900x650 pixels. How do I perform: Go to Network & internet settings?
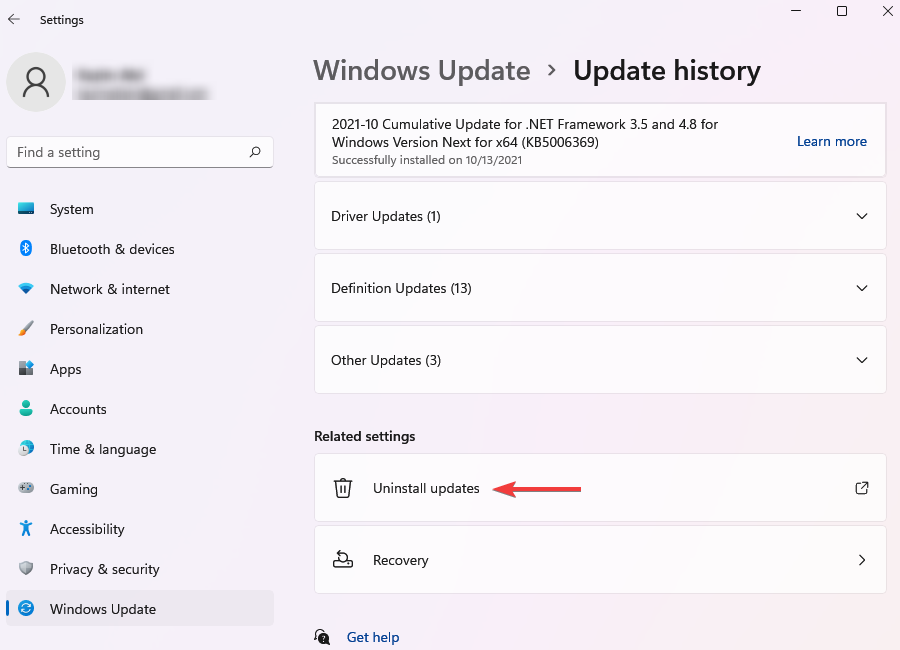tap(139, 289)
